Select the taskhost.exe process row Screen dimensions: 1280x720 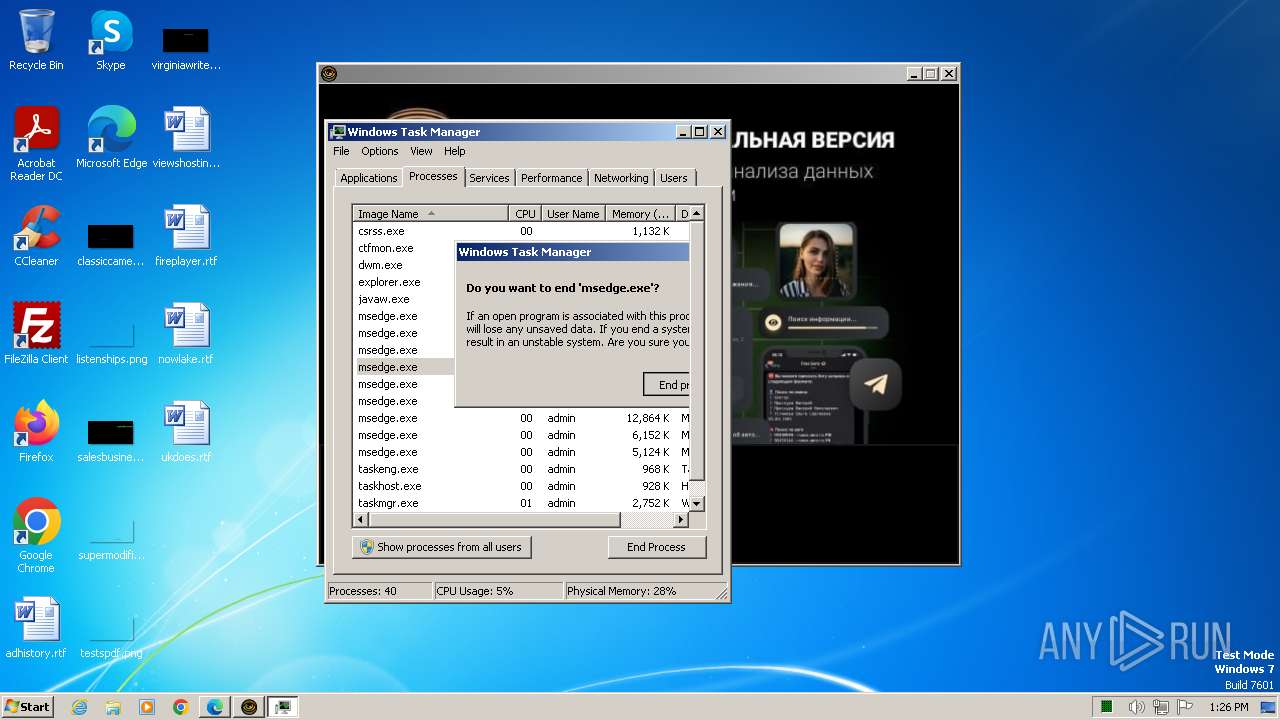tap(521, 486)
